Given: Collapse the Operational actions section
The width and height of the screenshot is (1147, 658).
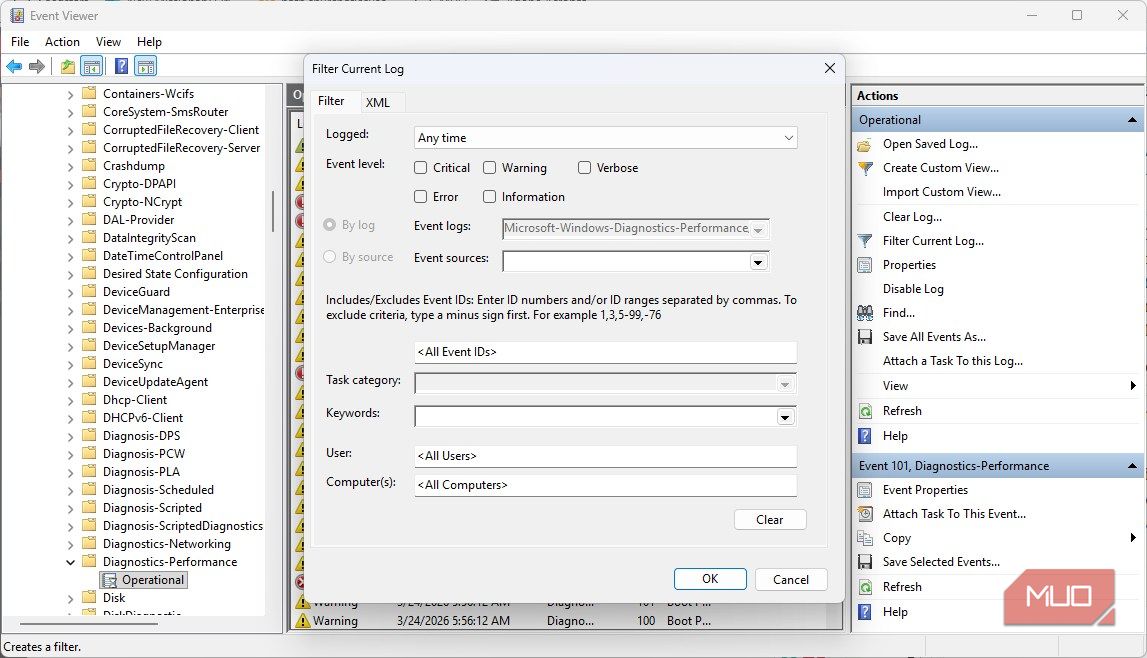Looking at the screenshot, I should click(x=1132, y=120).
